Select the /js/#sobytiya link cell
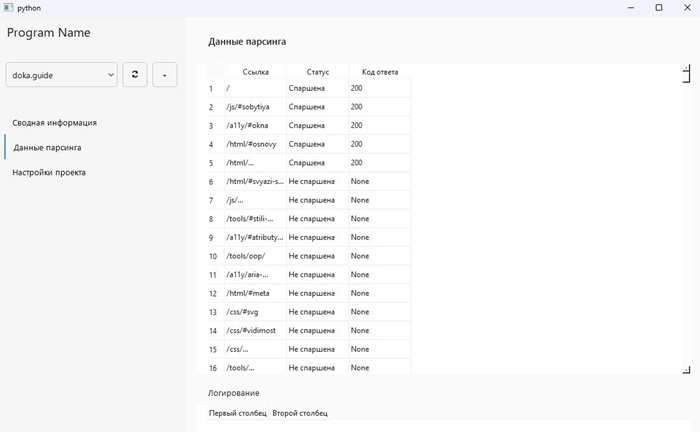Viewport: 700px width, 432px height. 255,107
